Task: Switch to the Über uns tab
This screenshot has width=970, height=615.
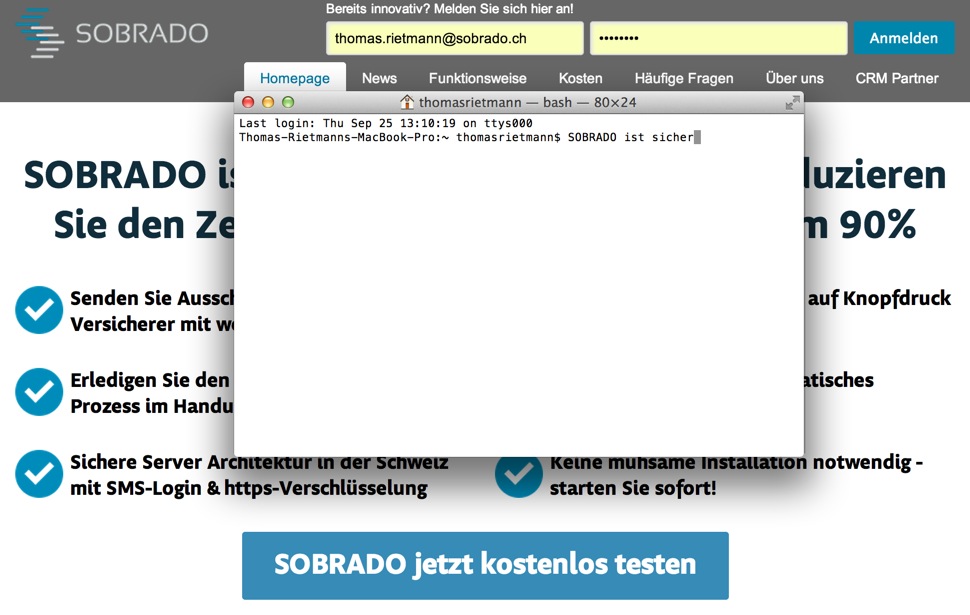Action: [794, 79]
